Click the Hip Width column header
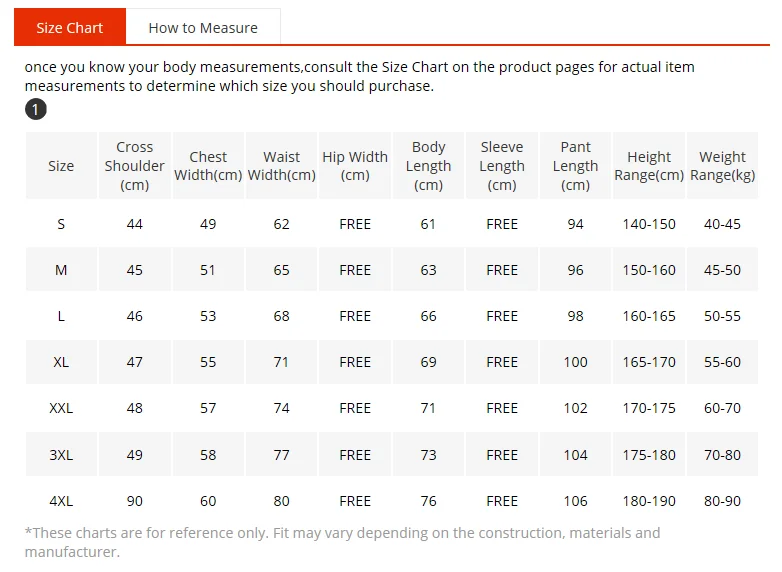782x572 pixels. [355, 166]
